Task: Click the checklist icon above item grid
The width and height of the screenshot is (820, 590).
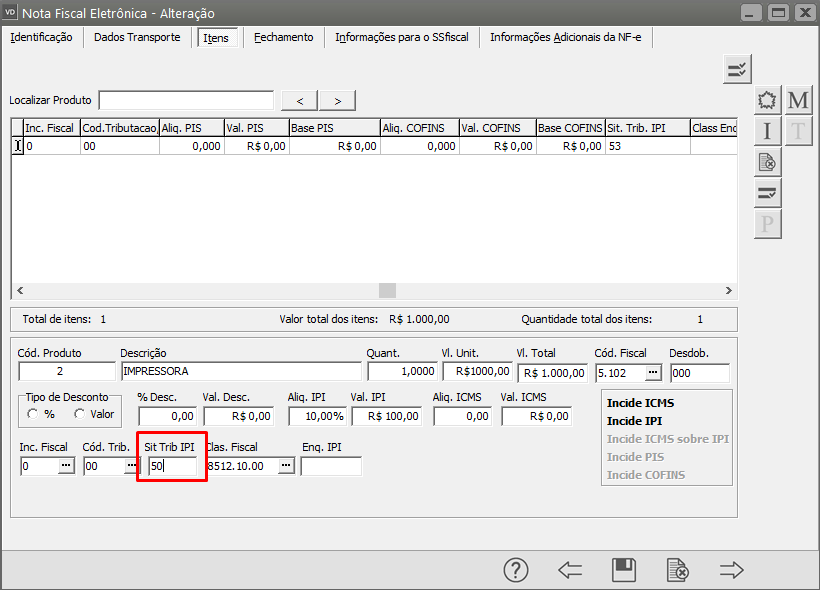Action: 737,69
